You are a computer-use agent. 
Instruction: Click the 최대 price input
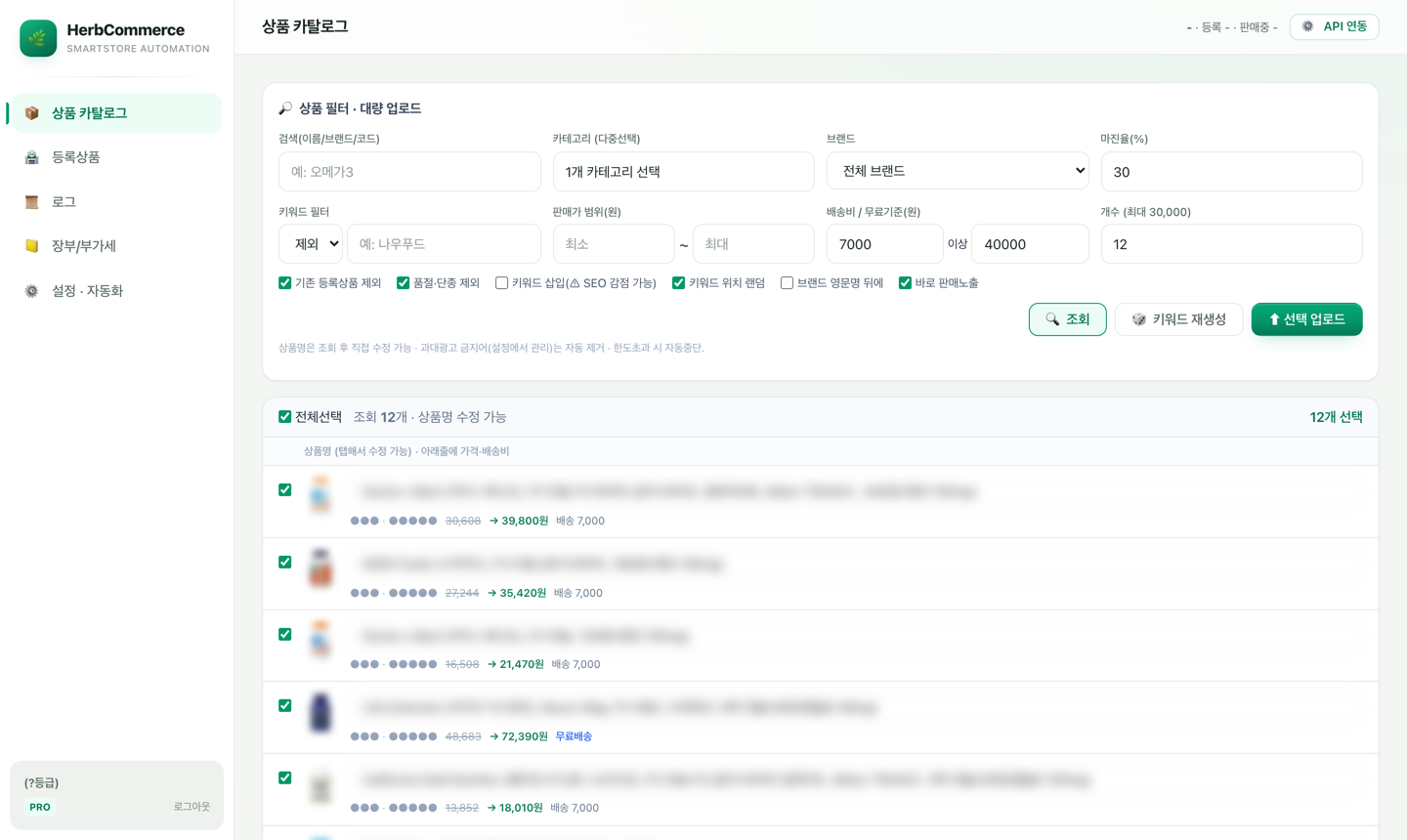tap(753, 244)
